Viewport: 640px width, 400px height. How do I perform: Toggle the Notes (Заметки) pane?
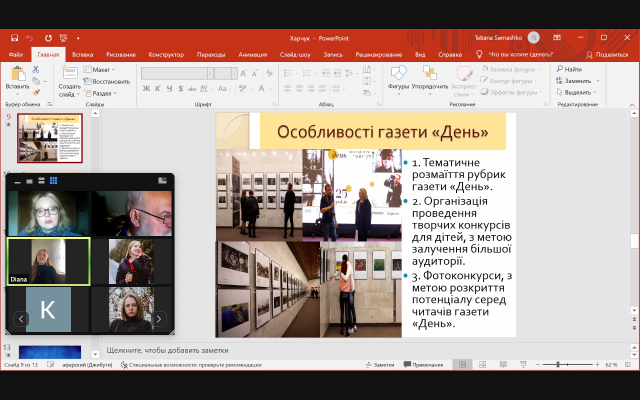click(380, 365)
